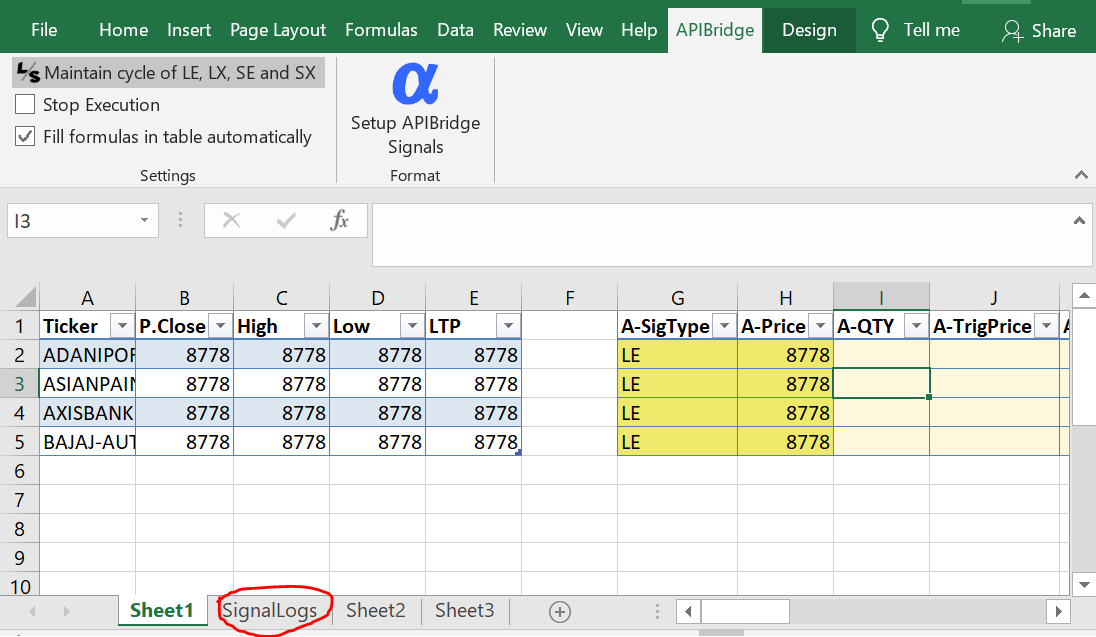This screenshot has width=1096, height=637.
Task: Open the Ticker column filter dropdown
Action: pyautogui.click(x=122, y=326)
